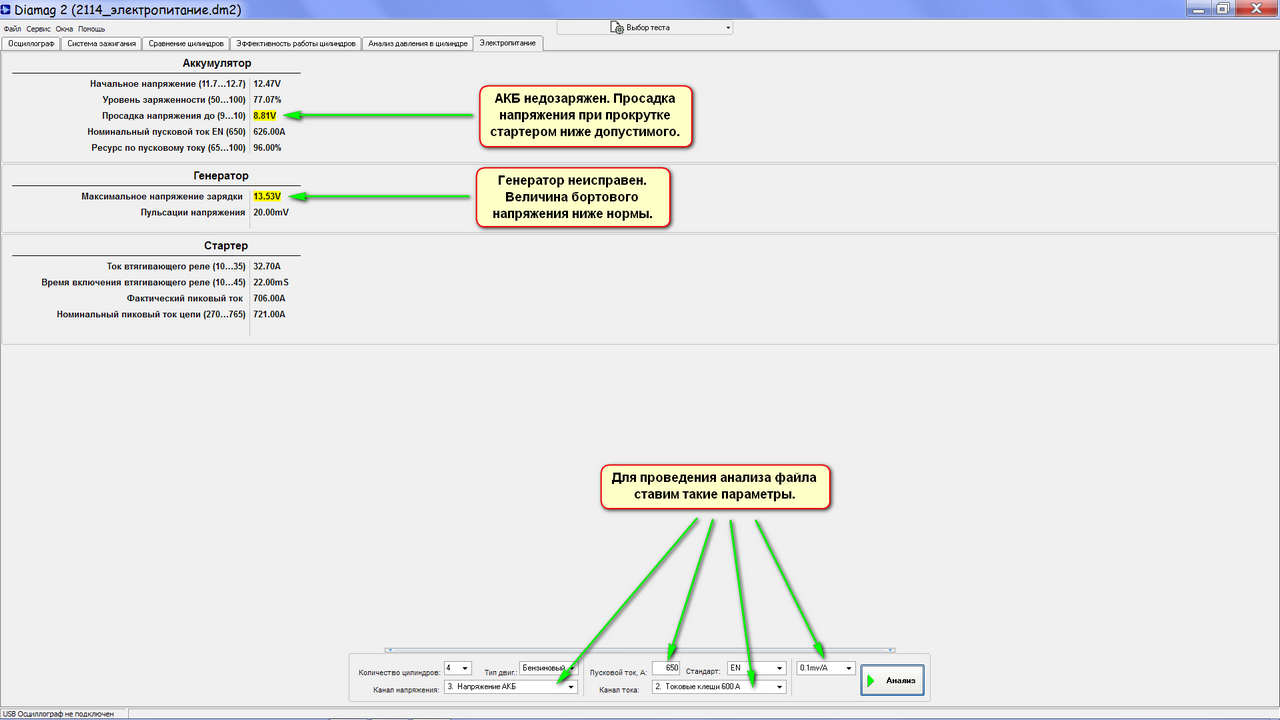
Task: Click the USB Осциллограф не подключен status
Action: tap(58, 714)
